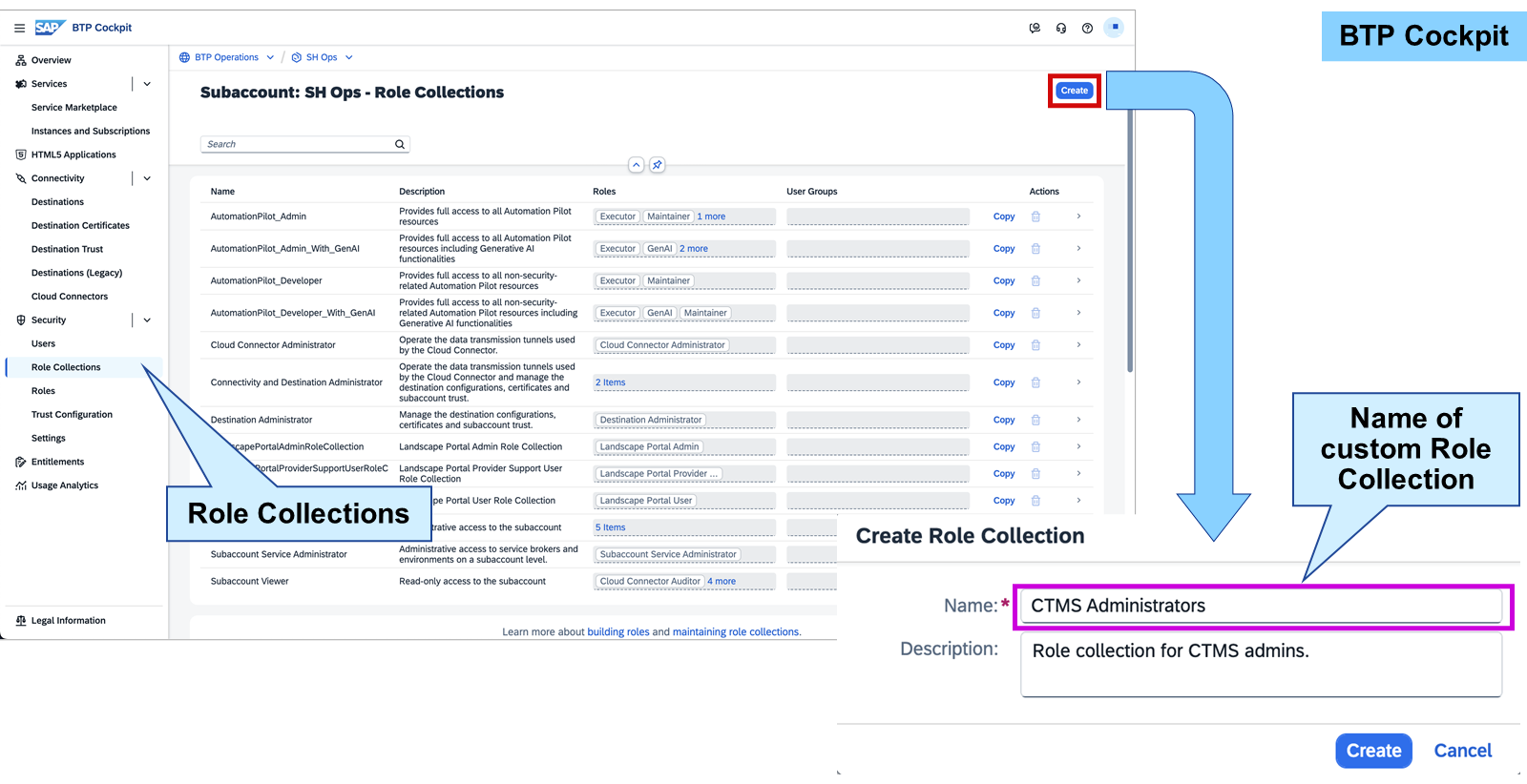The image size is (1527, 784).
Task: Open Trust Configuration in sidebar
Action: tap(72, 415)
